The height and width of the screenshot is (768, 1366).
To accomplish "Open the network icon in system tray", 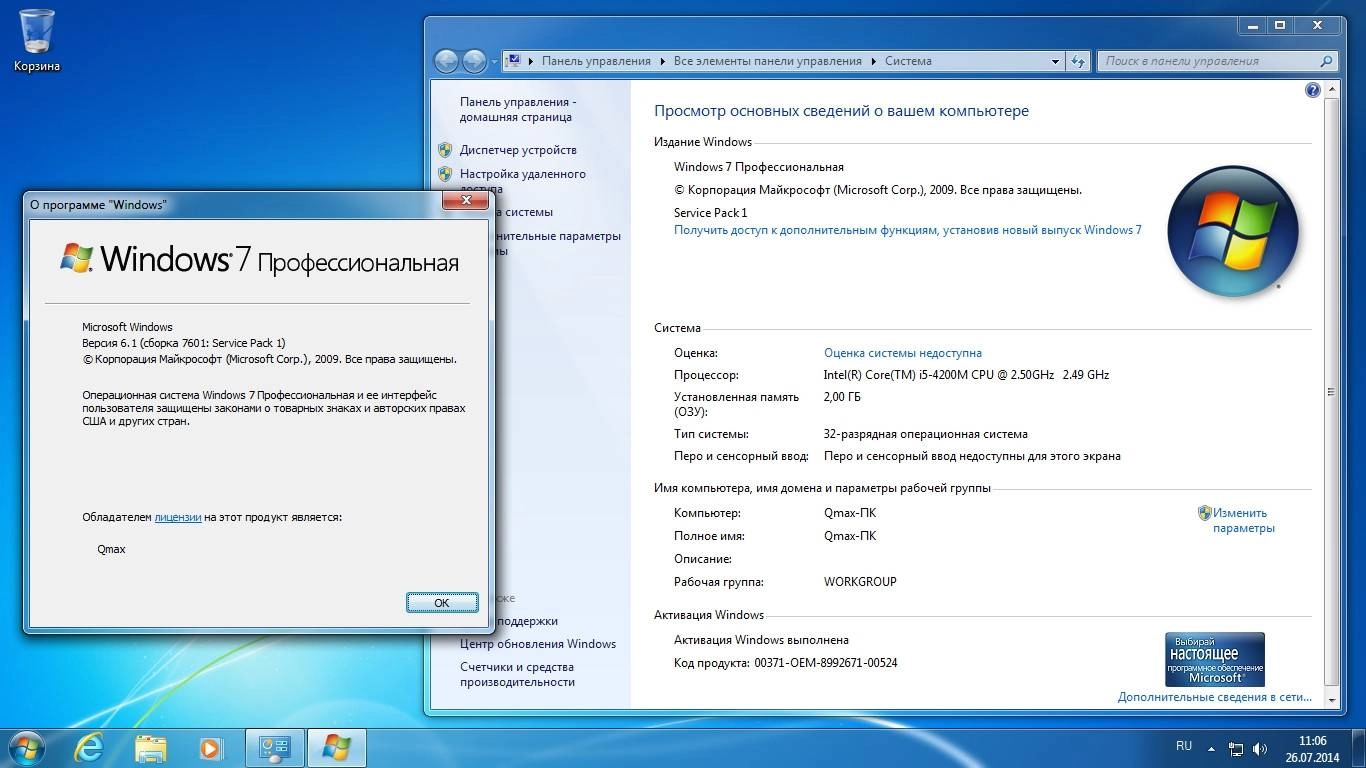I will tap(1236, 748).
